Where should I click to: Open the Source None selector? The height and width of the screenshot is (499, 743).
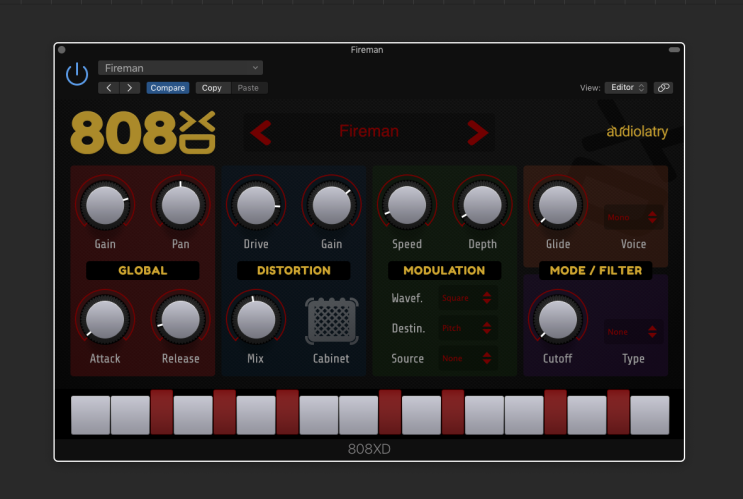(x=468, y=358)
